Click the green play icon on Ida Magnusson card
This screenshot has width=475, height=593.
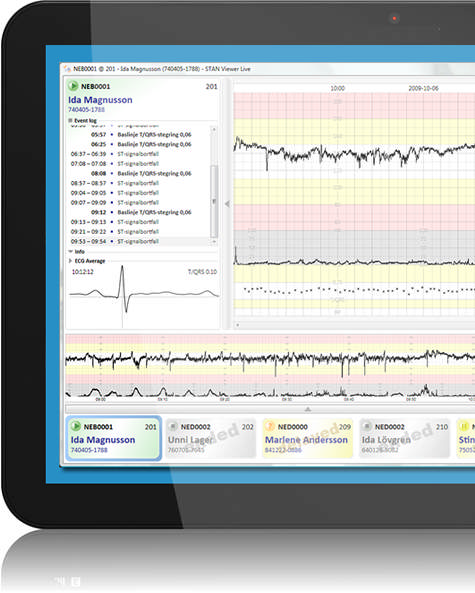click(76, 426)
